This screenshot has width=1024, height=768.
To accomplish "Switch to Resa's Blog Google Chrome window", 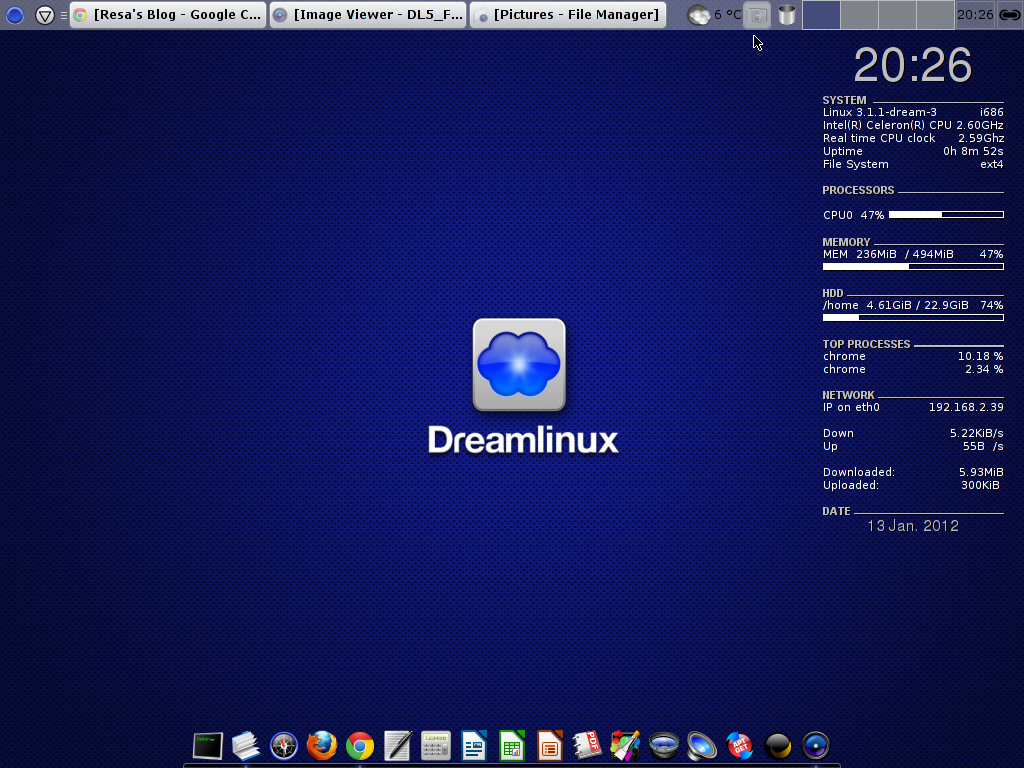I will pyautogui.click(x=168, y=14).
